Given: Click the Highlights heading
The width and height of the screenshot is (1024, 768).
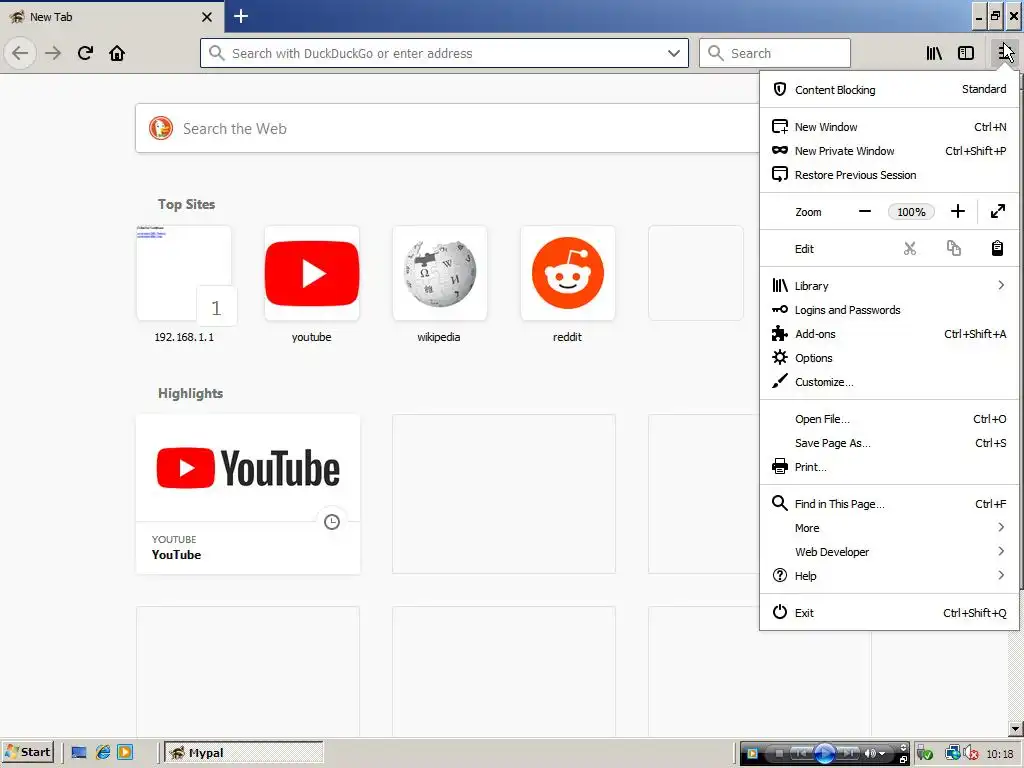Looking at the screenshot, I should coord(190,393).
